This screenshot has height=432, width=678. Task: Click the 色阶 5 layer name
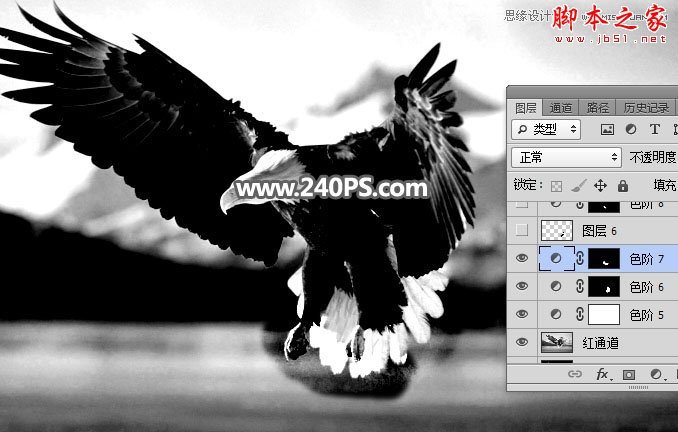(x=647, y=315)
